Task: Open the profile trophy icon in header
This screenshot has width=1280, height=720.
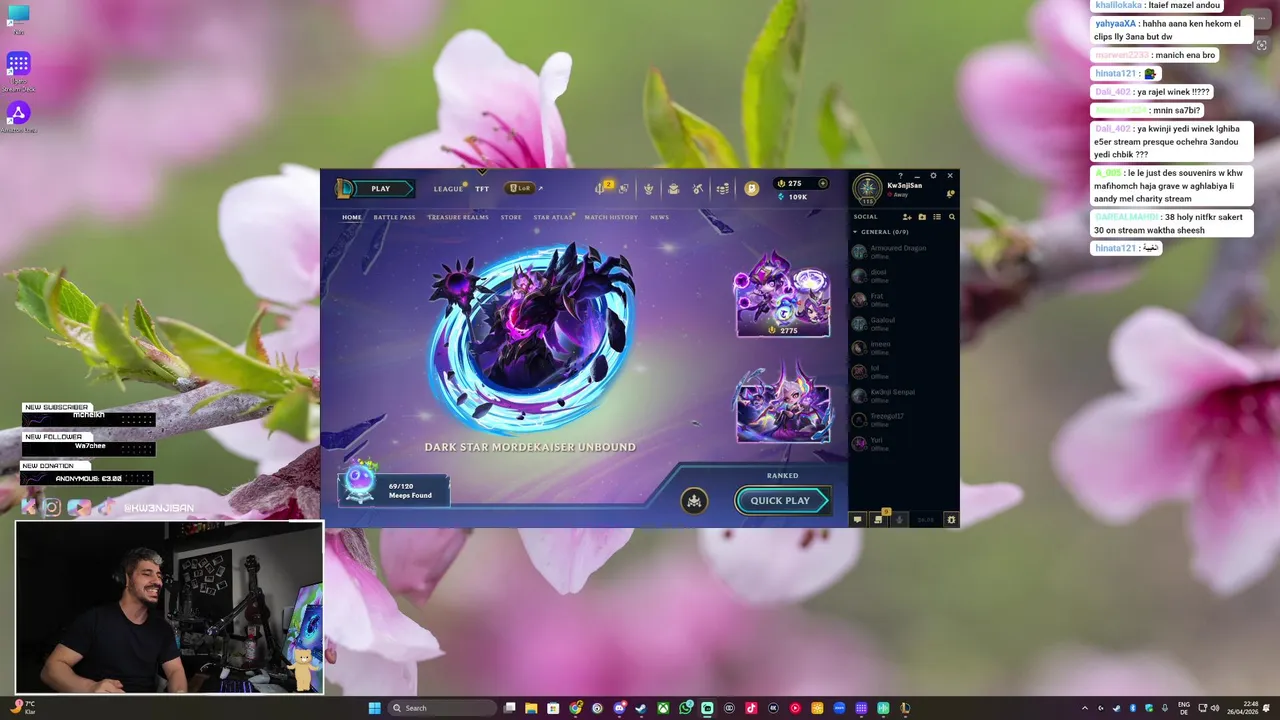Action: click(648, 188)
